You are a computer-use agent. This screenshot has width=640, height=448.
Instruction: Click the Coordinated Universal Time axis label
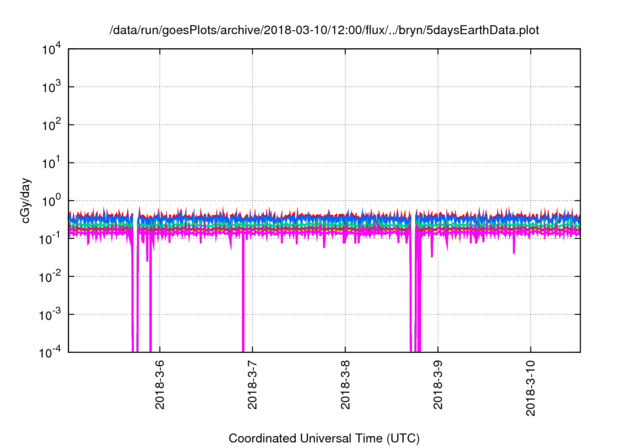(324, 438)
